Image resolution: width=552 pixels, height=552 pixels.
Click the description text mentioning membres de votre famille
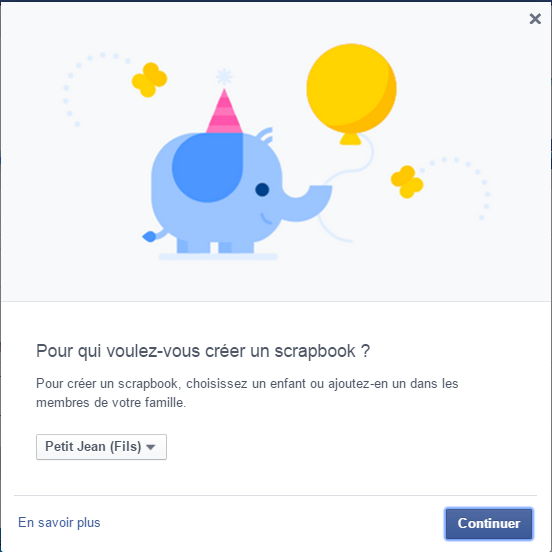(x=247, y=393)
